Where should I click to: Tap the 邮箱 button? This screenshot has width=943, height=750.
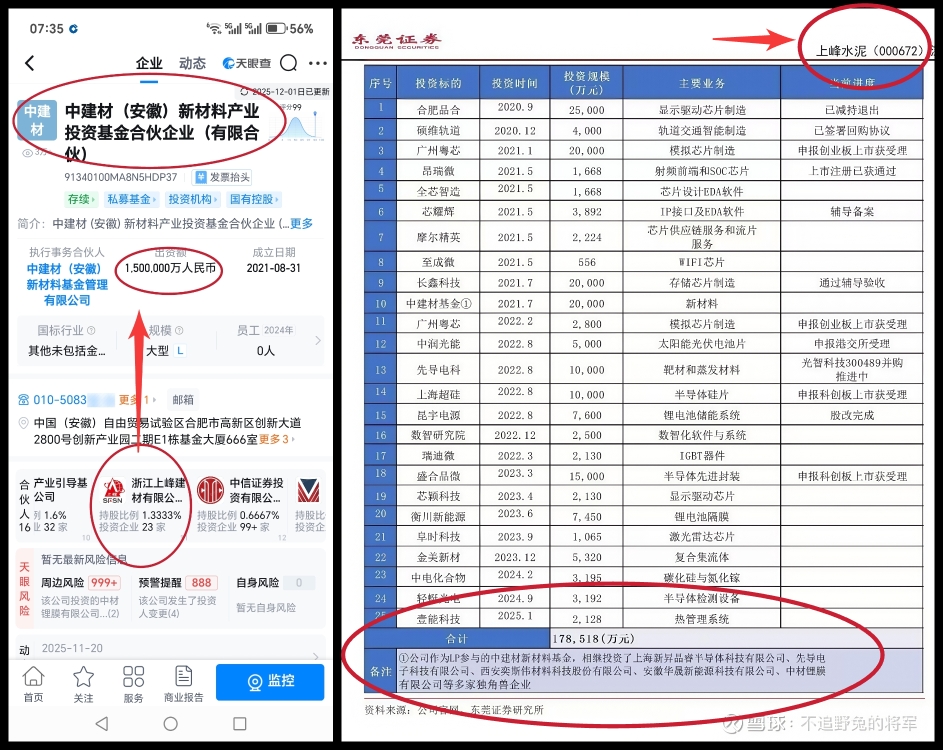pyautogui.click(x=183, y=400)
